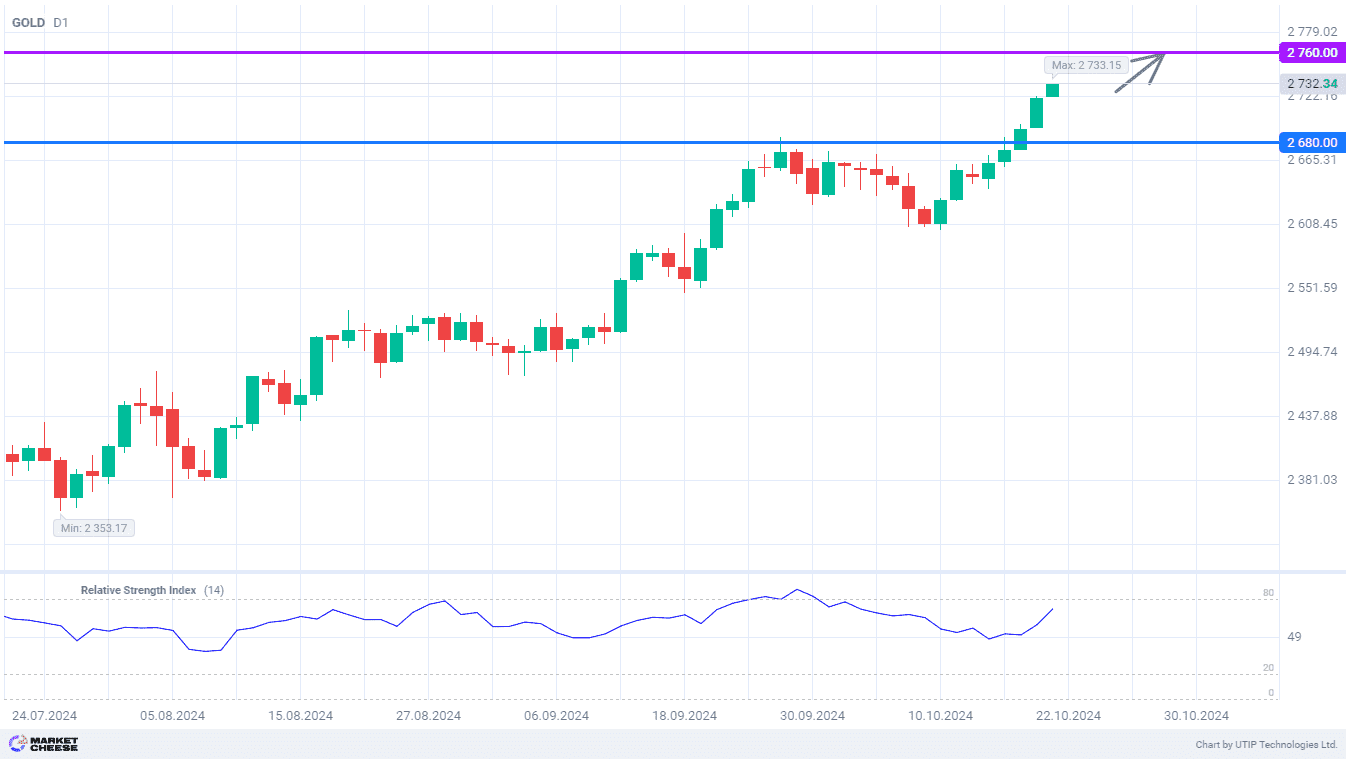1346x759 pixels.
Task: Click the 2 381.03 price axis label
Action: [1312, 480]
